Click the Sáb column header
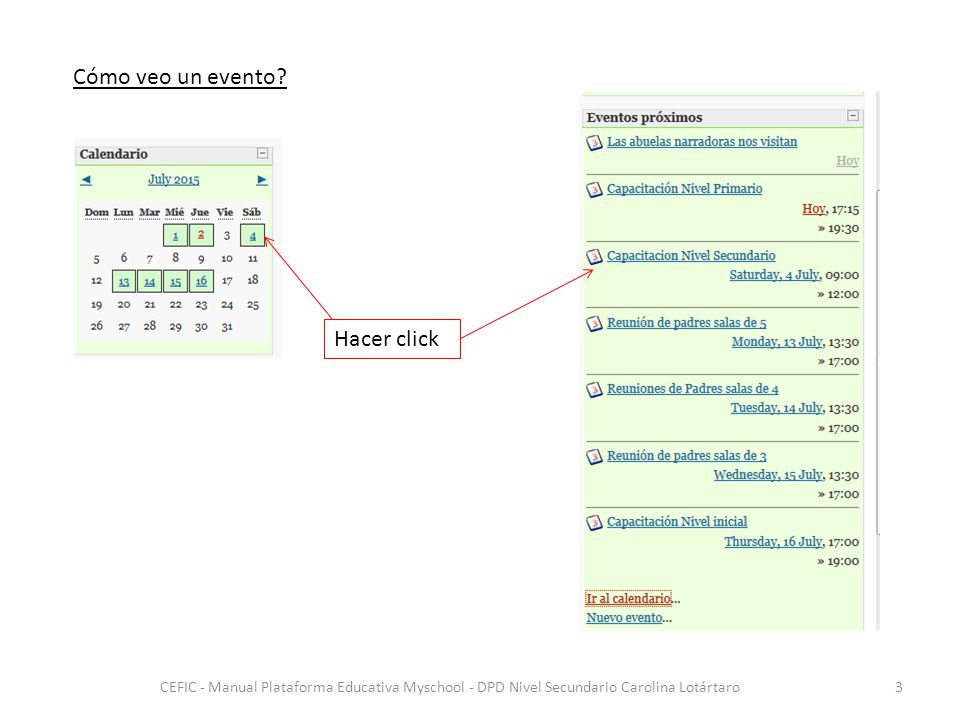 click(252, 212)
